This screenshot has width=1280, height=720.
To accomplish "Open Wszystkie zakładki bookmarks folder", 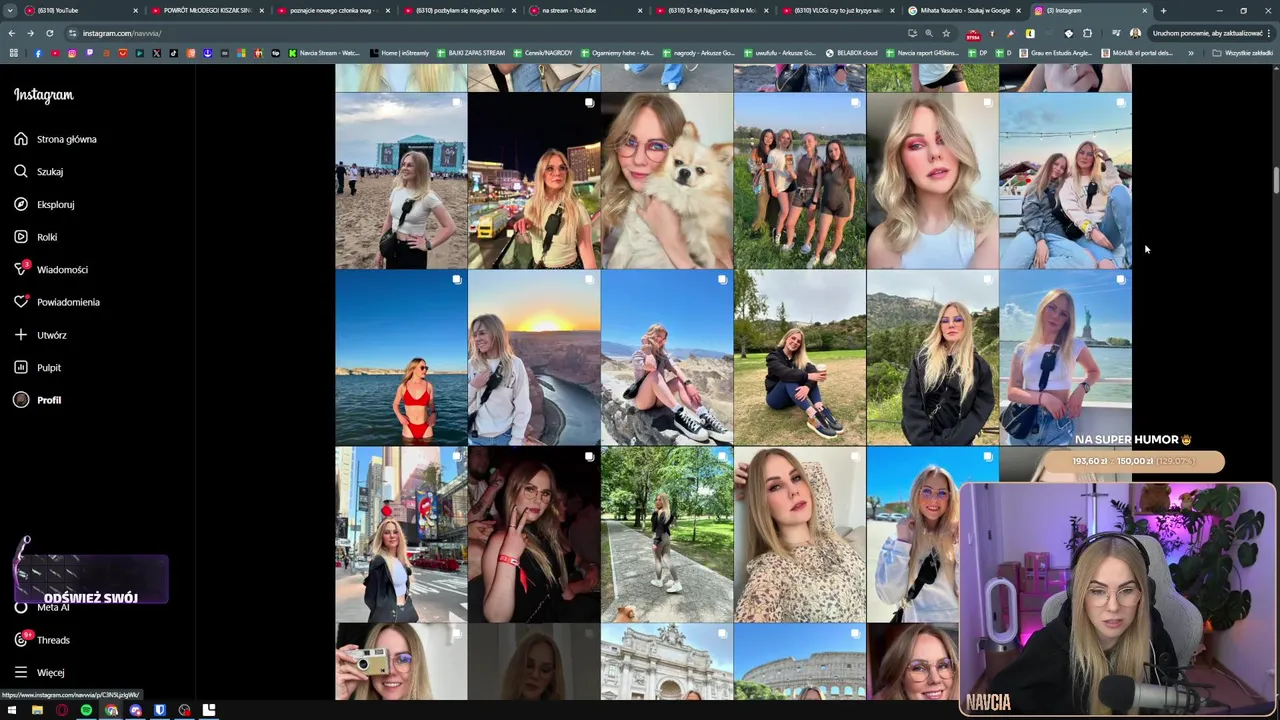I will [x=1243, y=53].
